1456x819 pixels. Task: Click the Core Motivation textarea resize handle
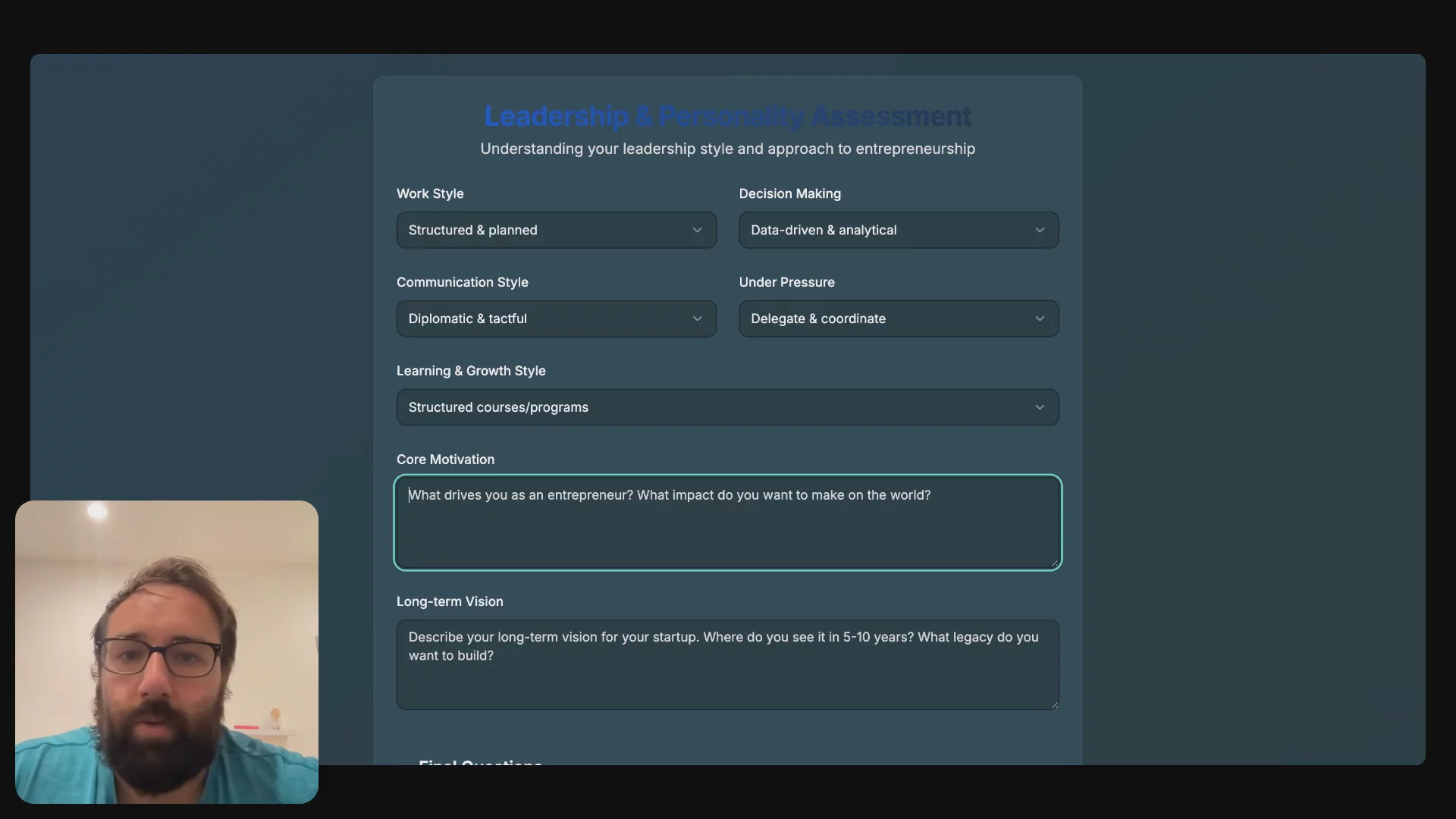pyautogui.click(x=1054, y=563)
